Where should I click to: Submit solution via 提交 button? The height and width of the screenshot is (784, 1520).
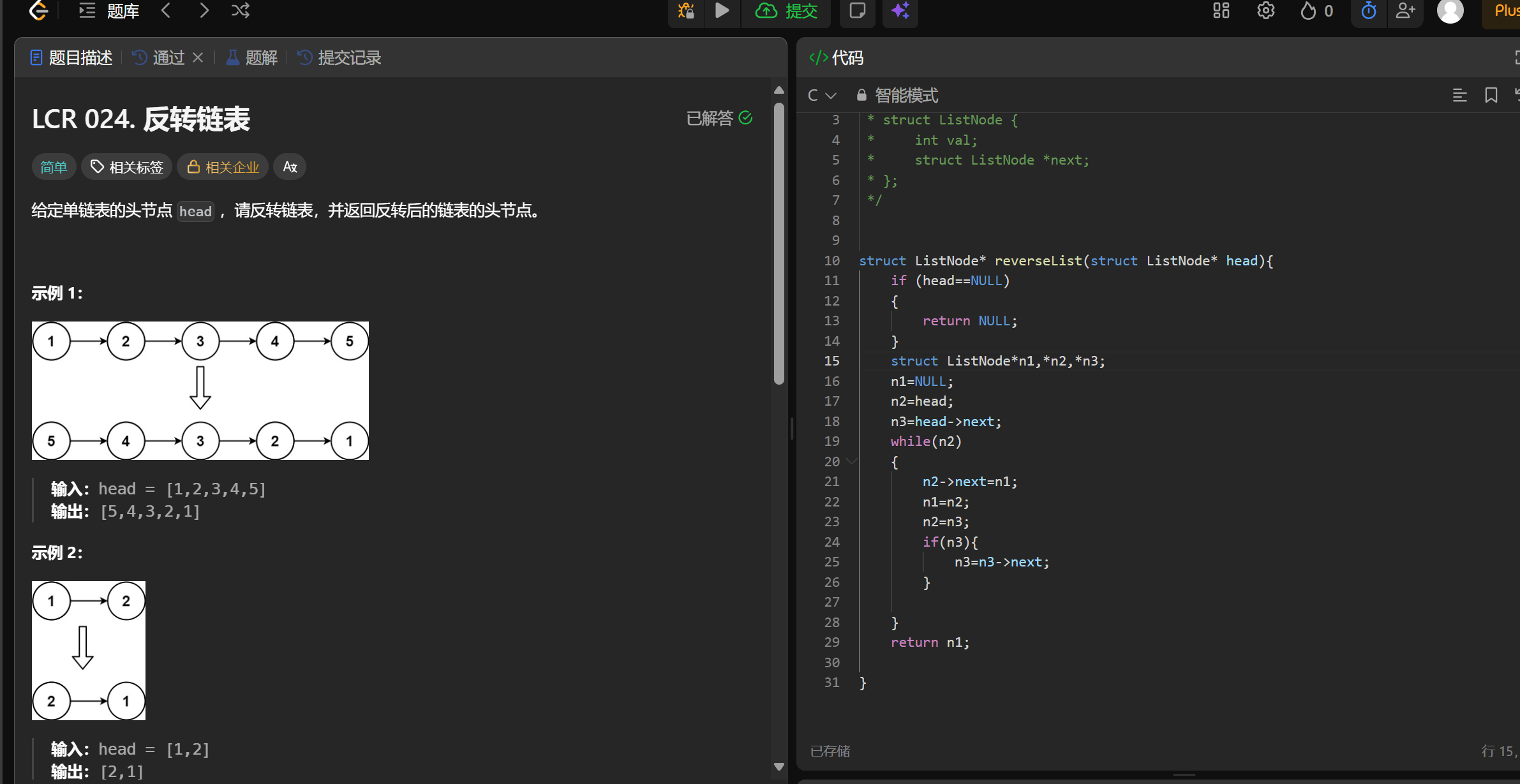pos(786,11)
